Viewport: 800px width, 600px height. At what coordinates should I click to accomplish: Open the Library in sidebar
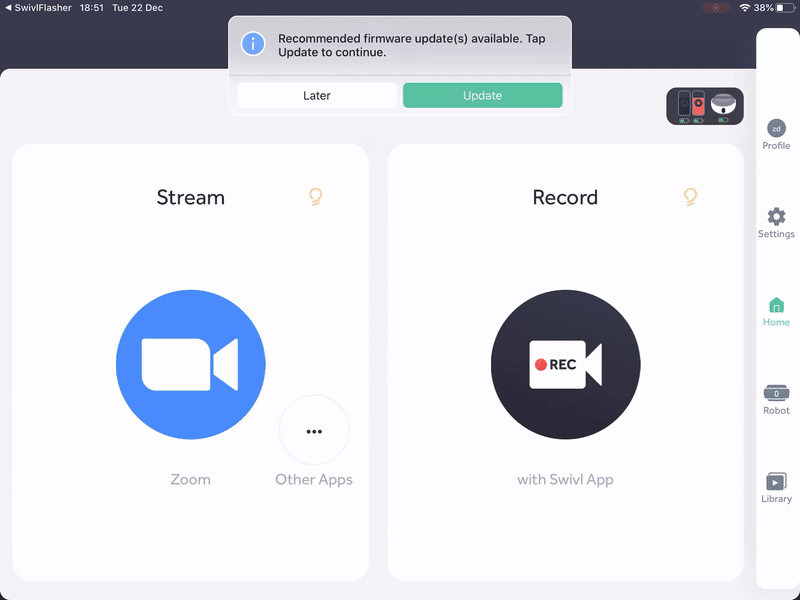pos(776,488)
